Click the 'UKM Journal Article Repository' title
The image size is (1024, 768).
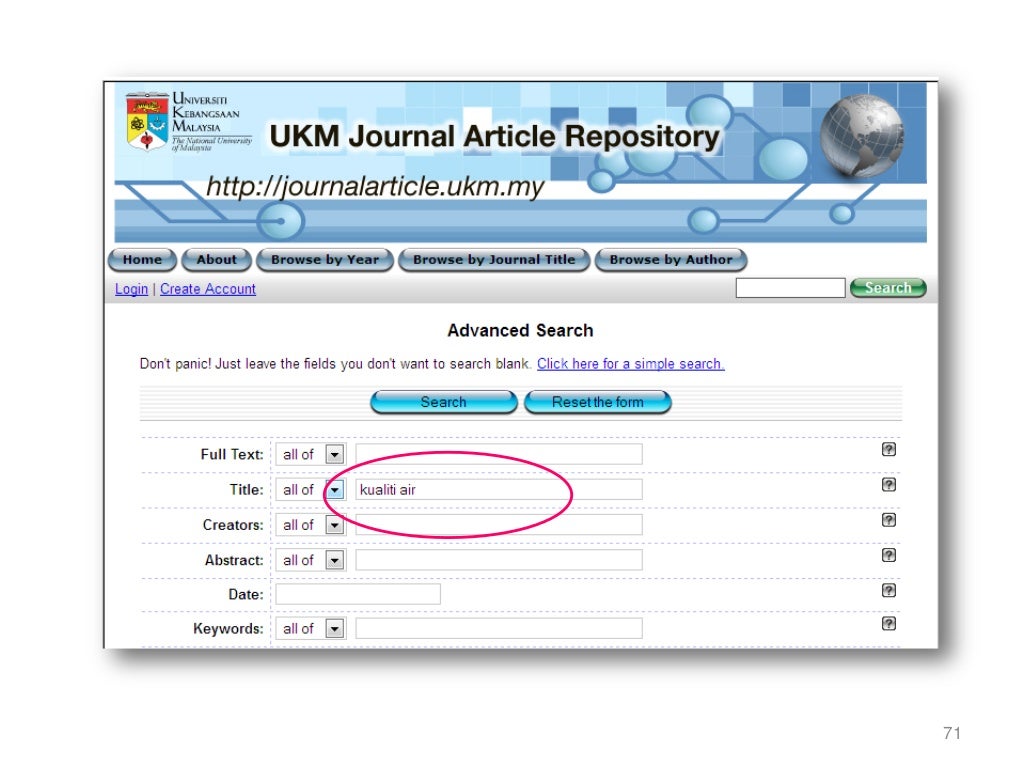[494, 136]
